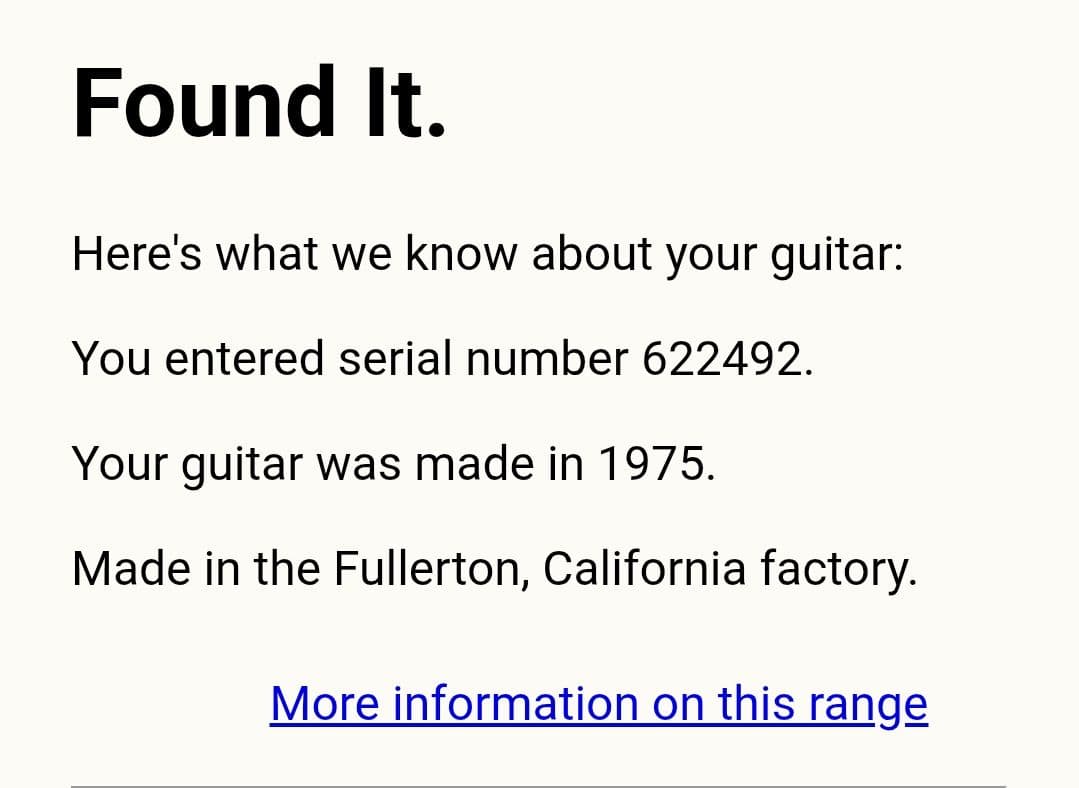Viewport: 1079px width, 788px height.
Task: Click the "Found It." heading
Action: click(259, 103)
